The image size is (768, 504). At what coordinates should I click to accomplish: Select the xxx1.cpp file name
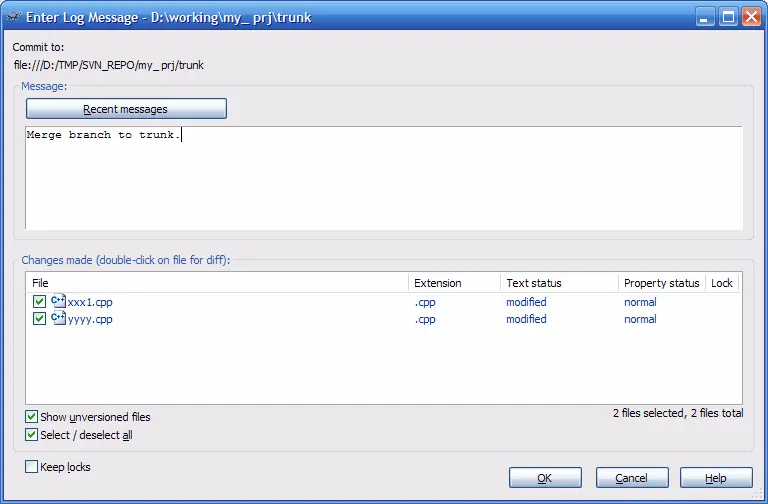click(x=90, y=302)
